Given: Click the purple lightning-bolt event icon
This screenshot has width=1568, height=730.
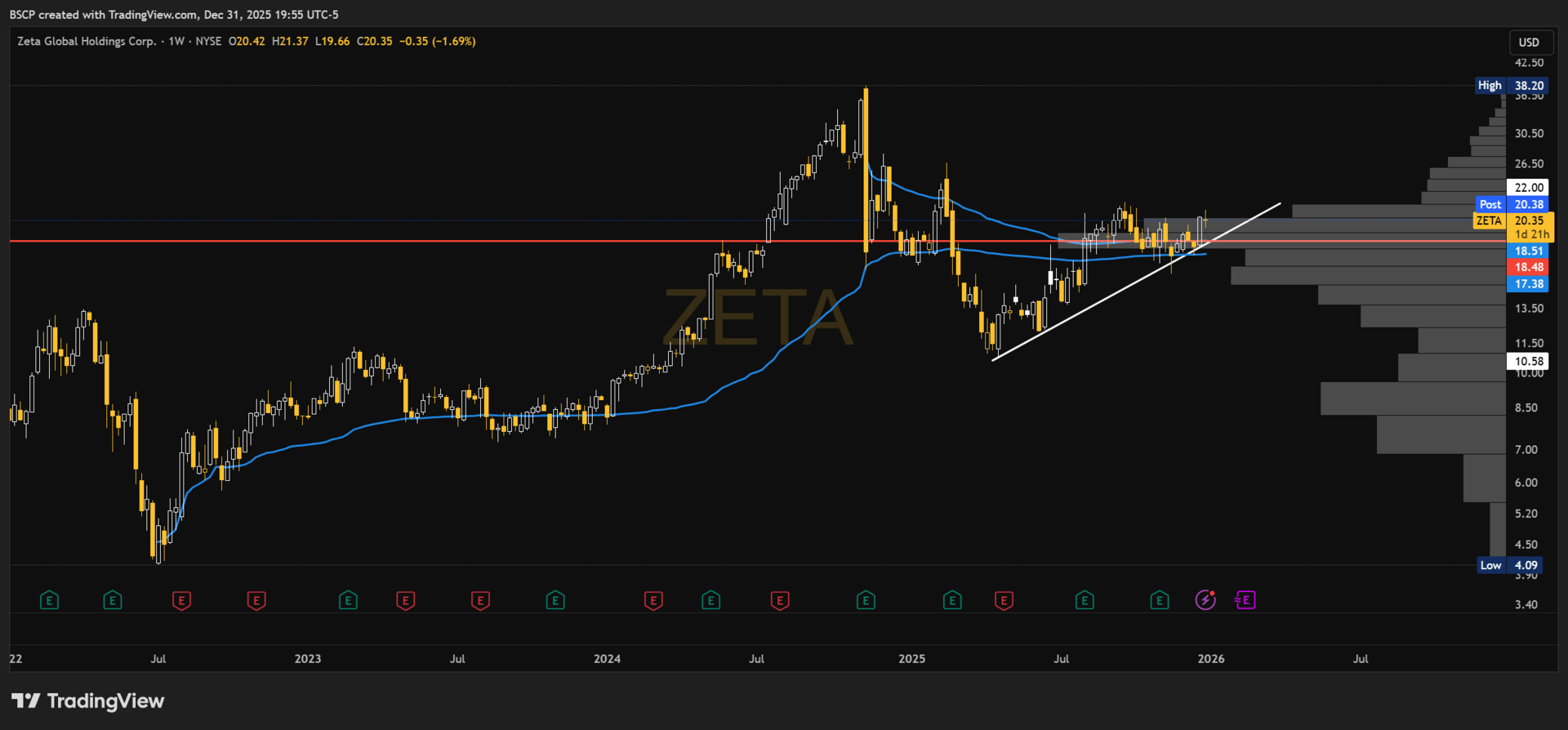Looking at the screenshot, I should (x=1205, y=600).
